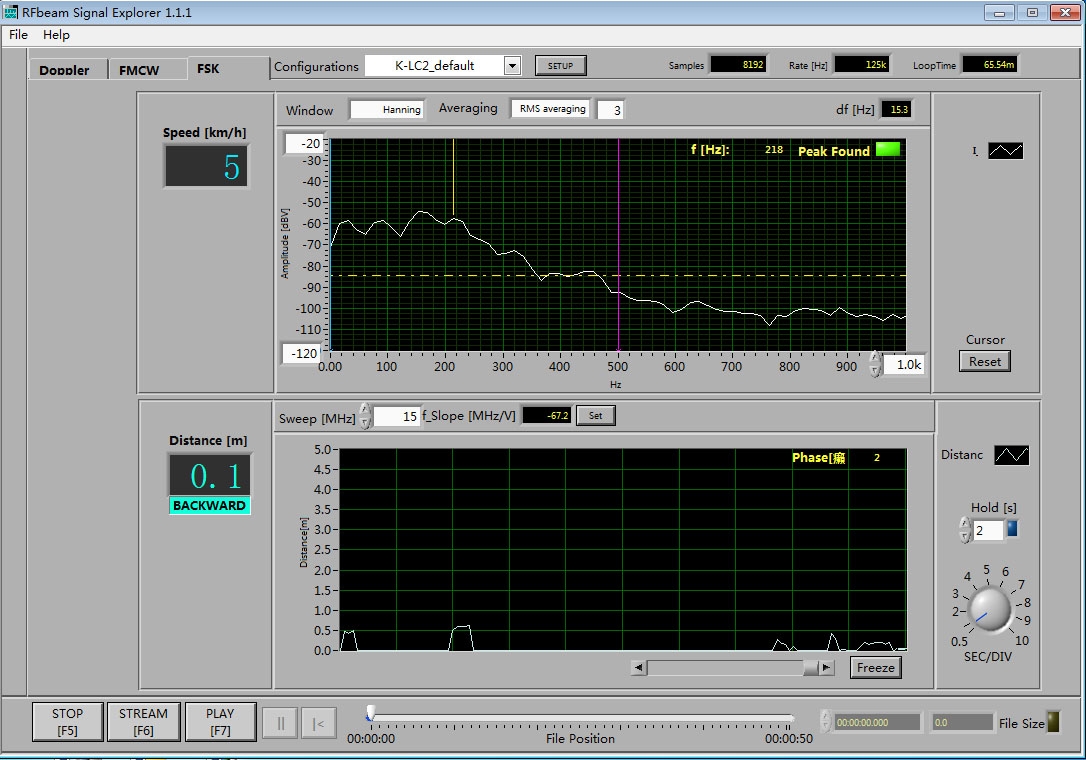1086x760 pixels.
Task: Click the Speed display showing 5
Action: (206, 166)
